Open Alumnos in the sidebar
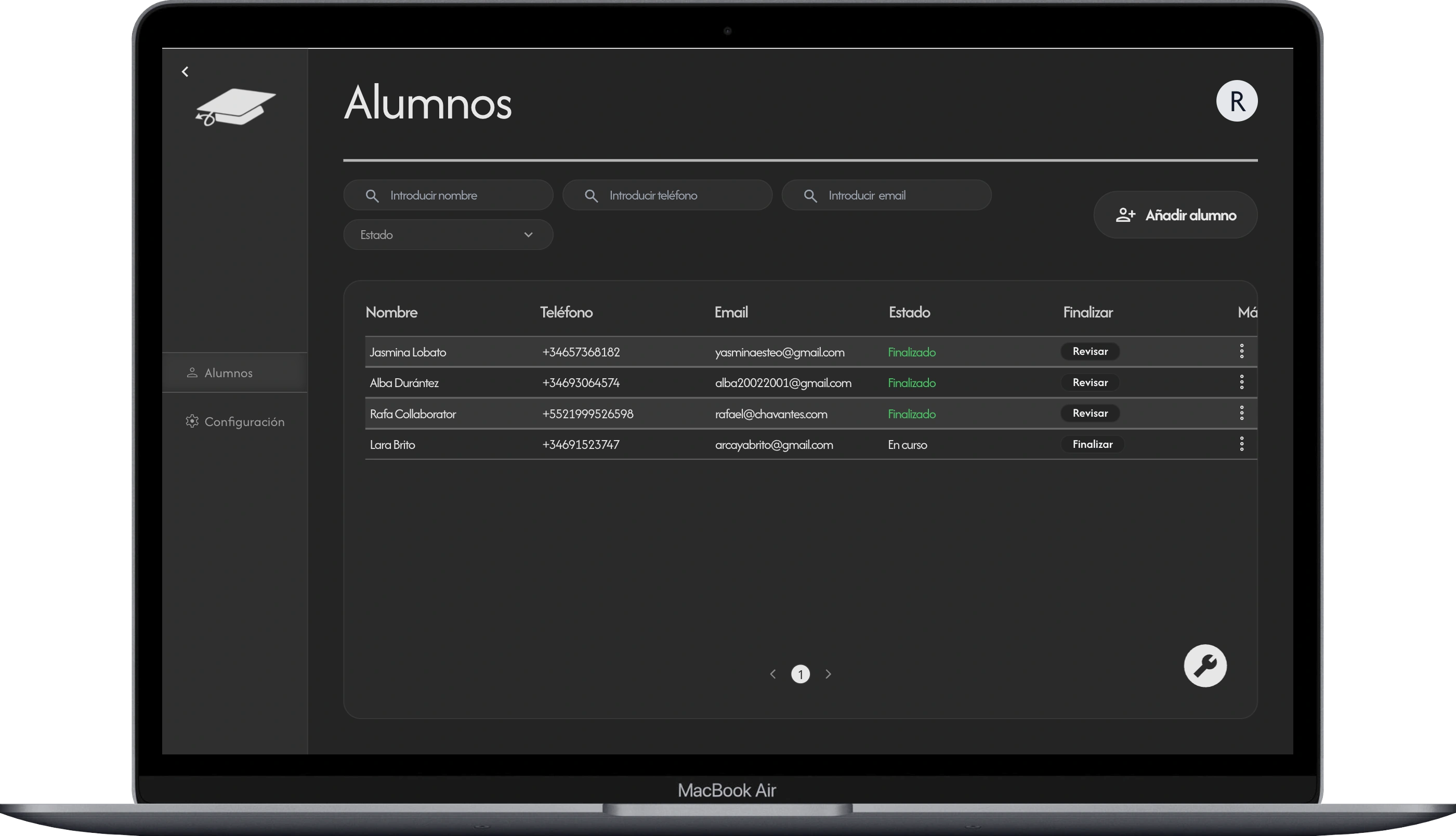 235,373
